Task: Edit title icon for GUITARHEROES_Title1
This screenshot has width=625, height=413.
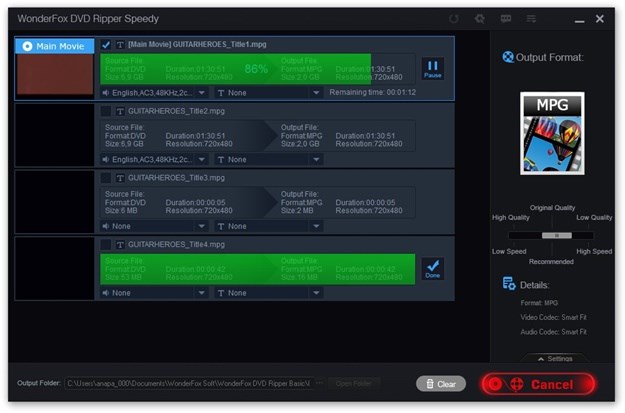Action: [120, 45]
